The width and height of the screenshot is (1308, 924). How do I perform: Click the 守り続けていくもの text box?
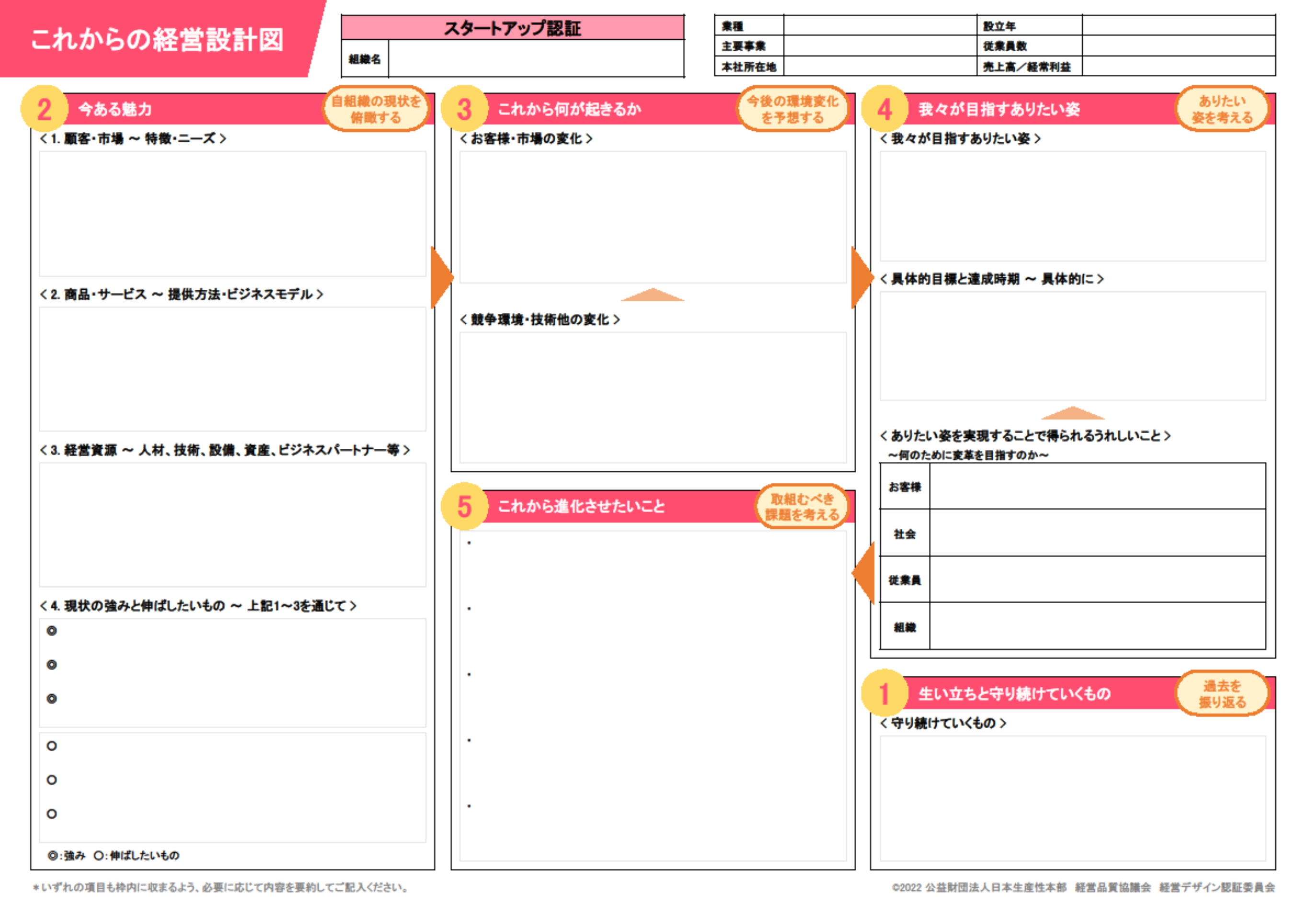1072,798
